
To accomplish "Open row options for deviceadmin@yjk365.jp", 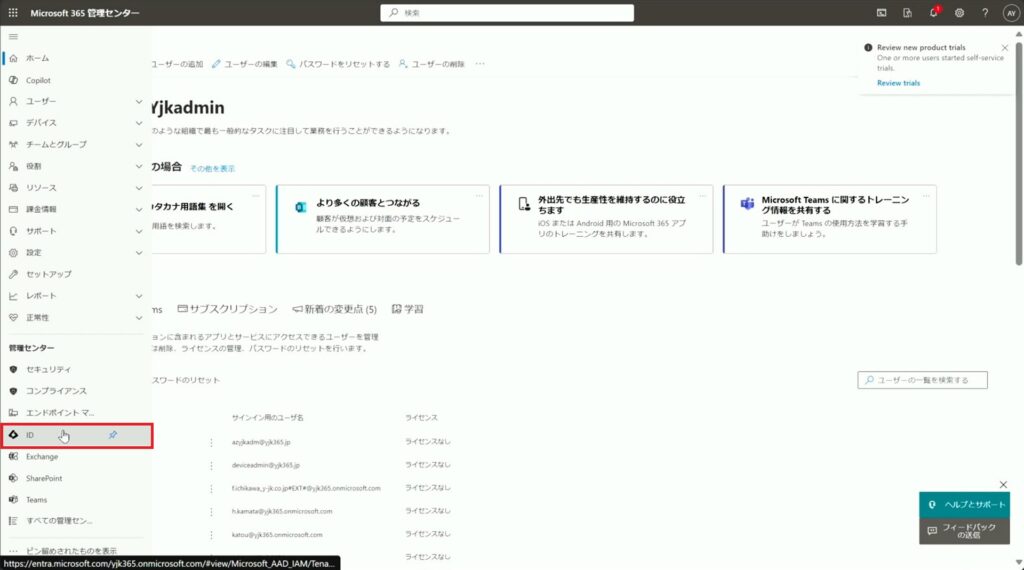I will (x=211, y=466).
